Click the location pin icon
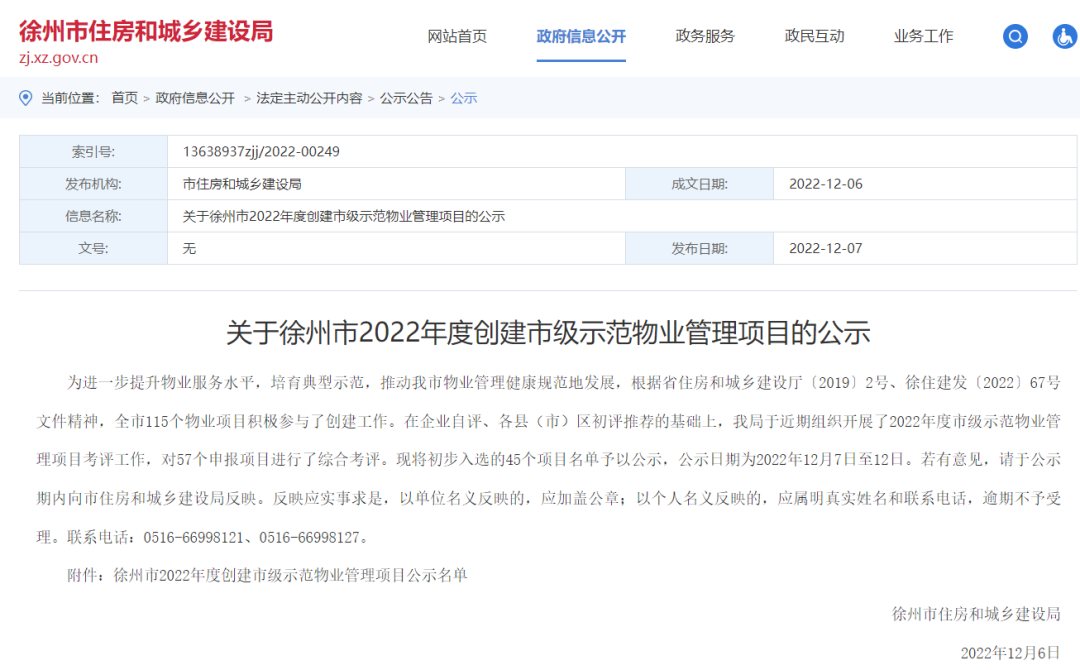This screenshot has width=1080, height=670. (25, 98)
